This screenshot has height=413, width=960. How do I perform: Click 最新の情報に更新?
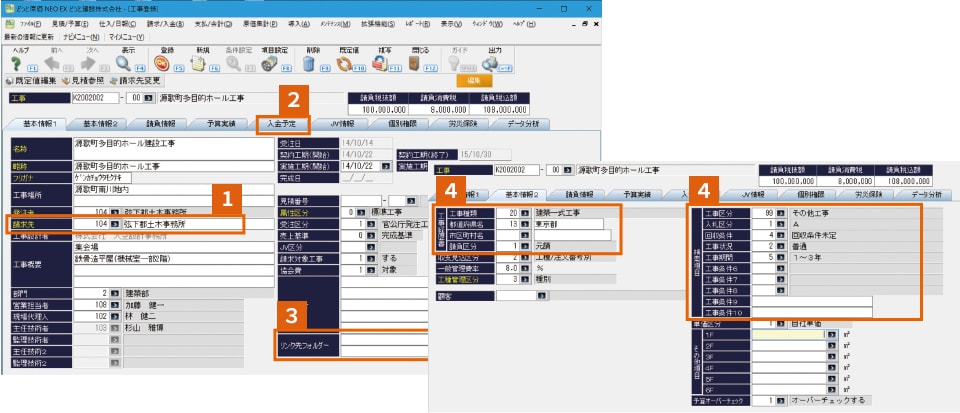pos(30,37)
